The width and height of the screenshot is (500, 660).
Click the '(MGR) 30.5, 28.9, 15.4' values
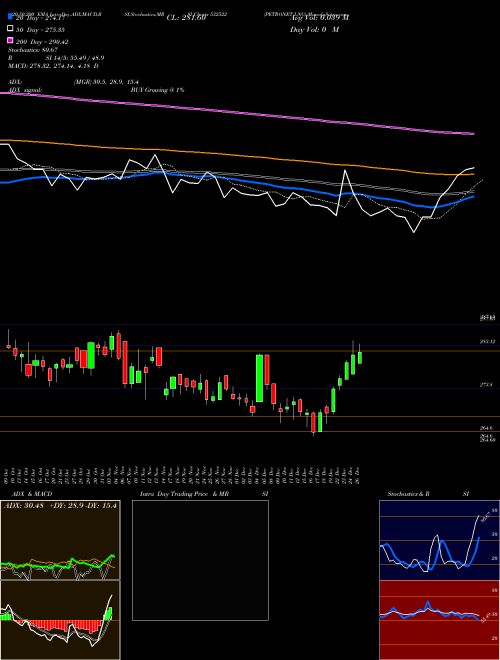coord(106,82)
